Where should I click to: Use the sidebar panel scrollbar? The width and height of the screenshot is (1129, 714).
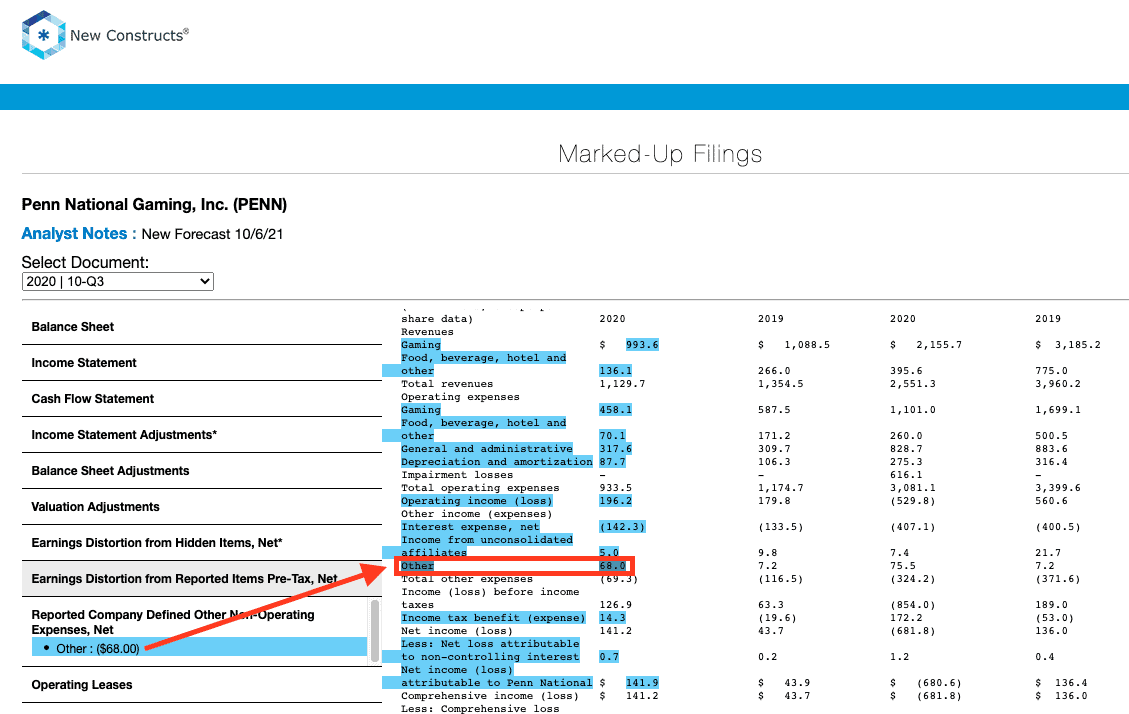[374, 630]
